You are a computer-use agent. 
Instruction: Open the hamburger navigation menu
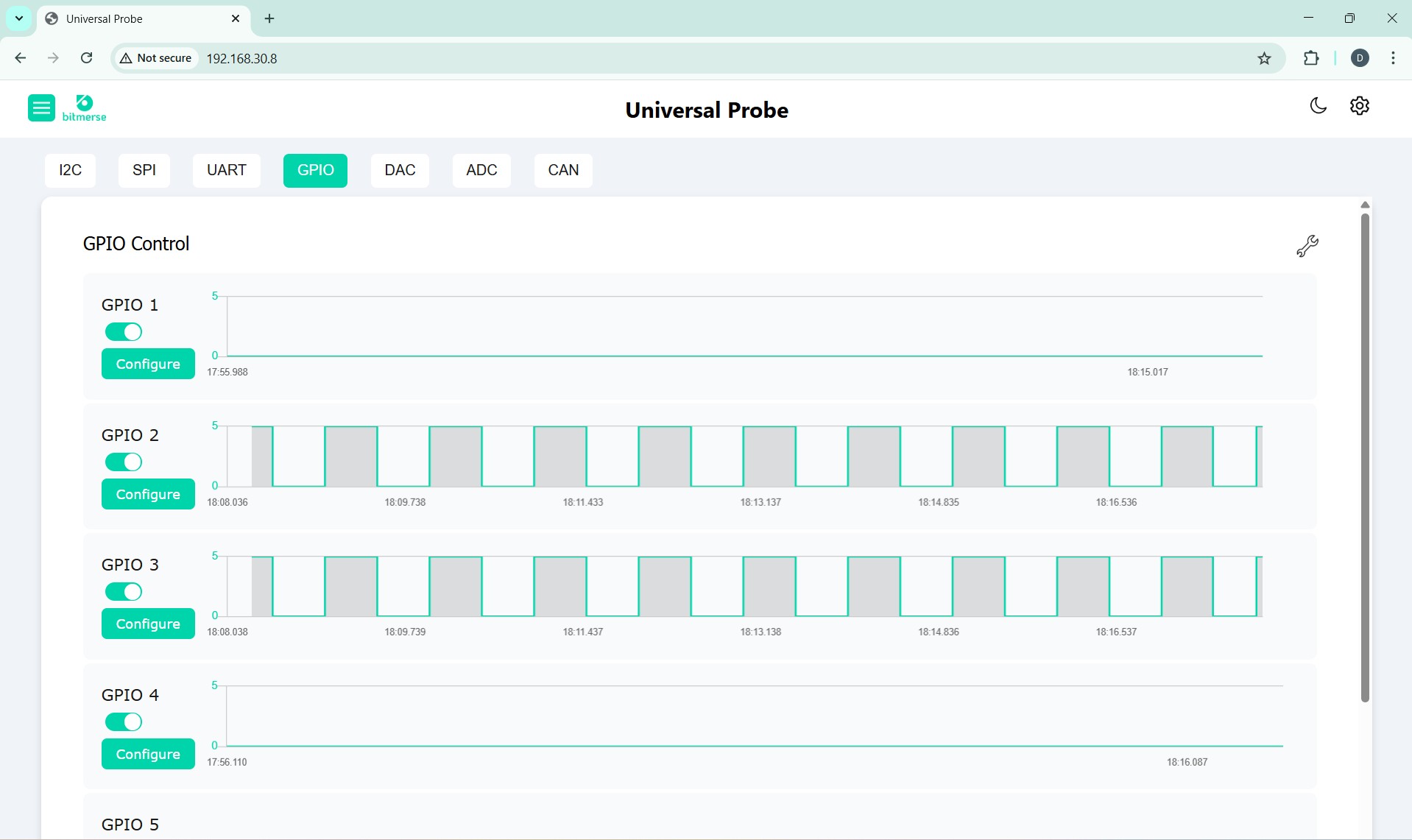(x=41, y=107)
